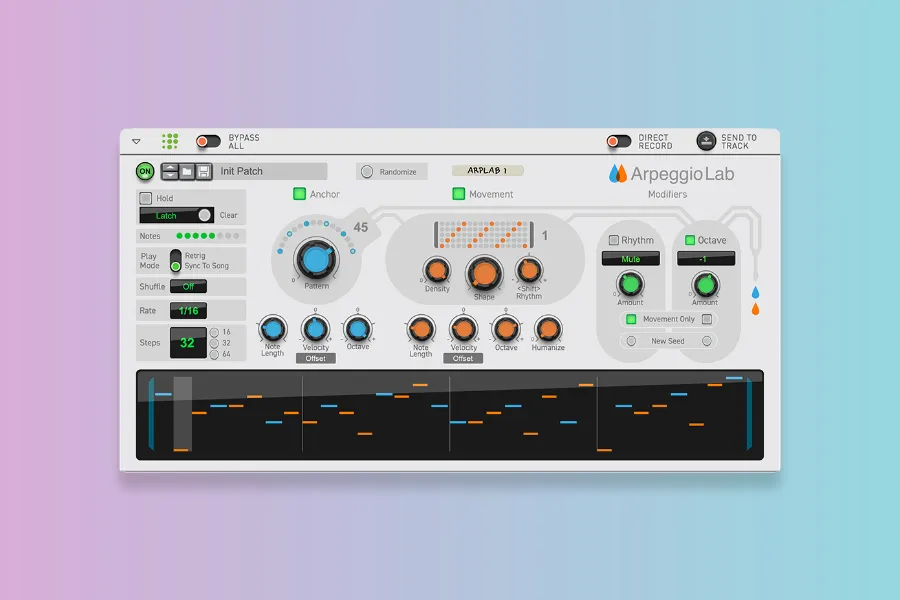Click the green dot grid icon
This screenshot has height=600, width=900.
pyautogui.click(x=170, y=141)
